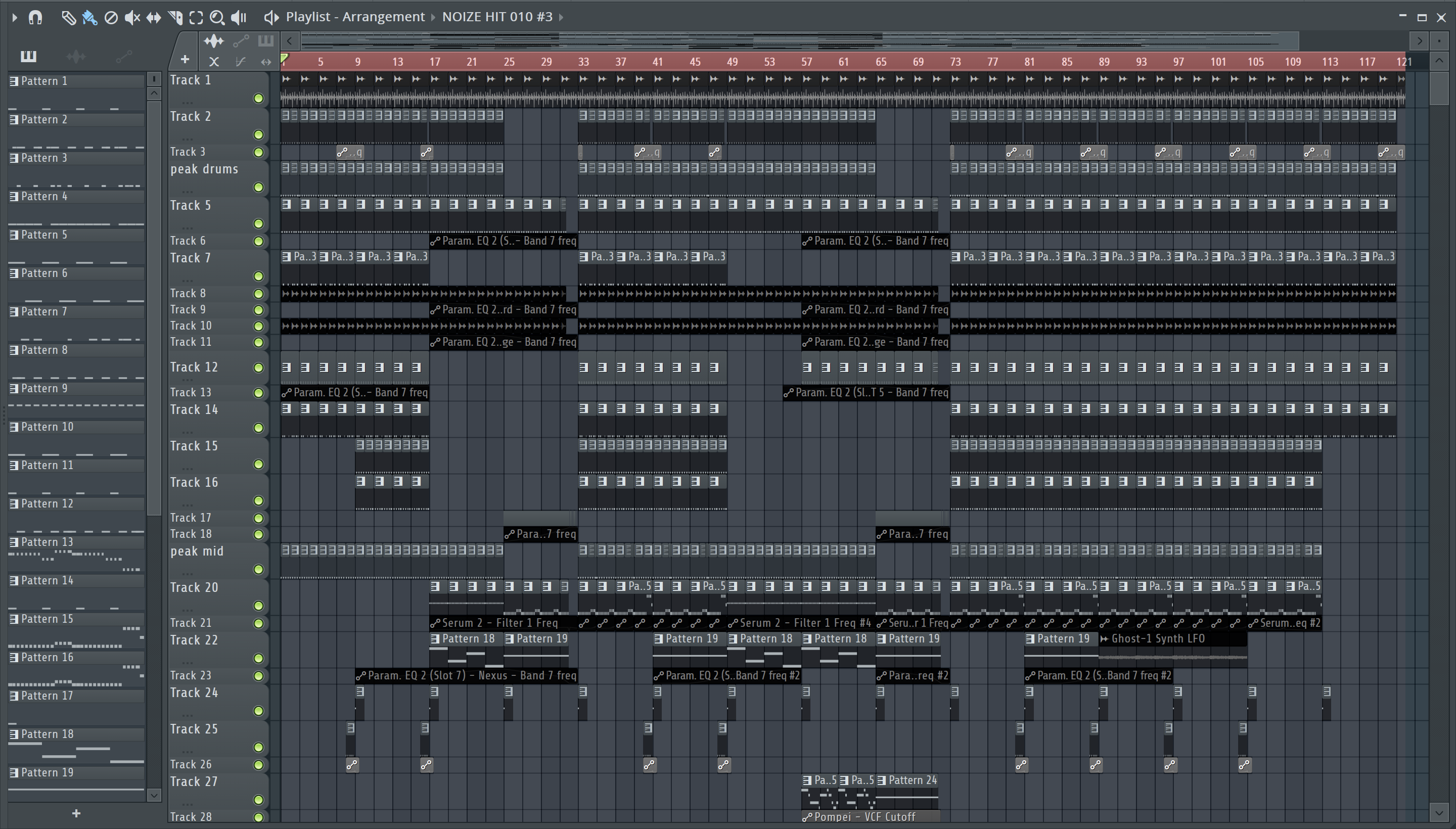Click the picker panel vertical scrollbar
The width and height of the screenshot is (1456, 829).
tap(154, 307)
